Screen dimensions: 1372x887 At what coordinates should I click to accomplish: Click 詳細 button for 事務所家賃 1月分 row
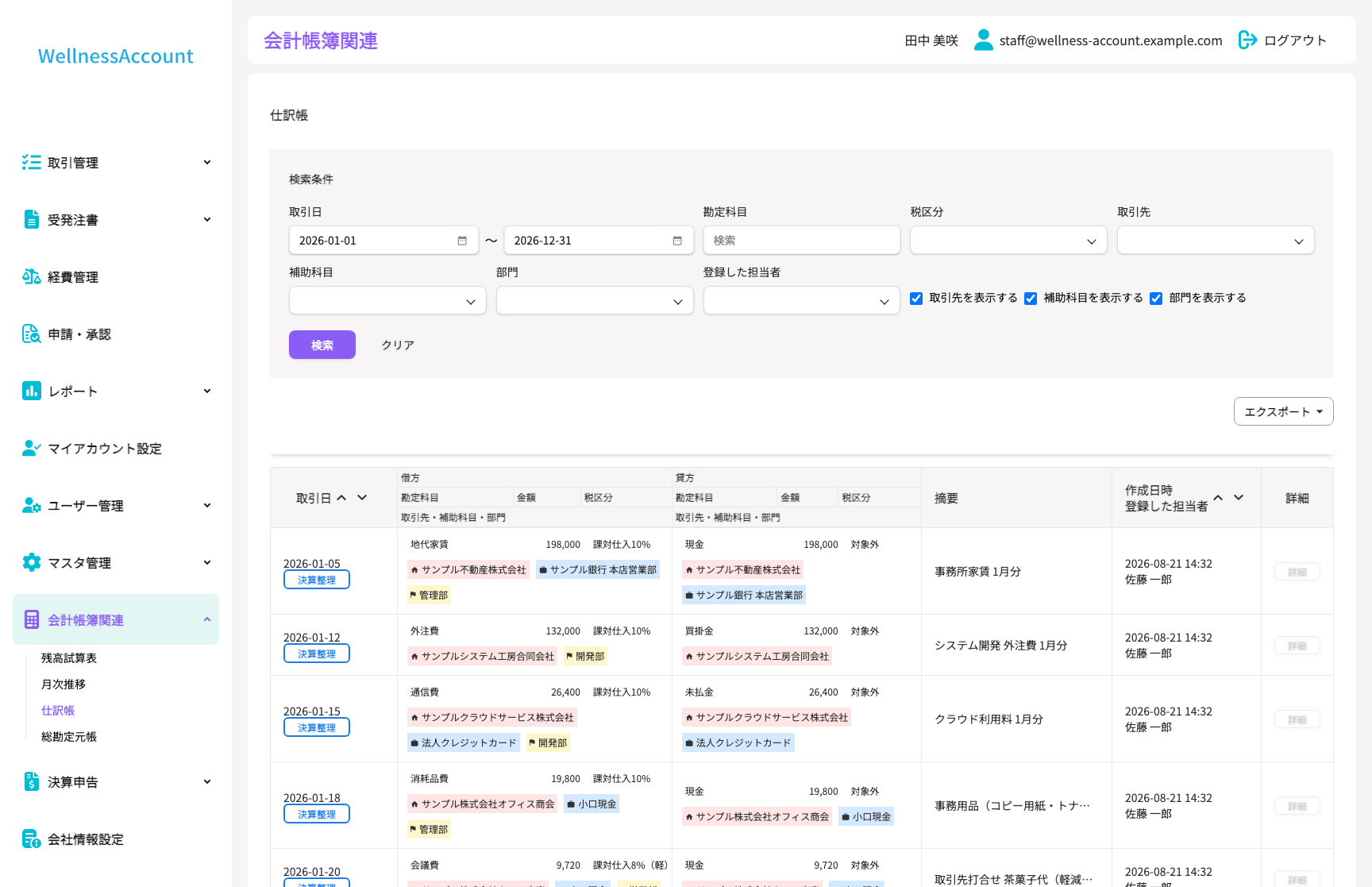1297,572
